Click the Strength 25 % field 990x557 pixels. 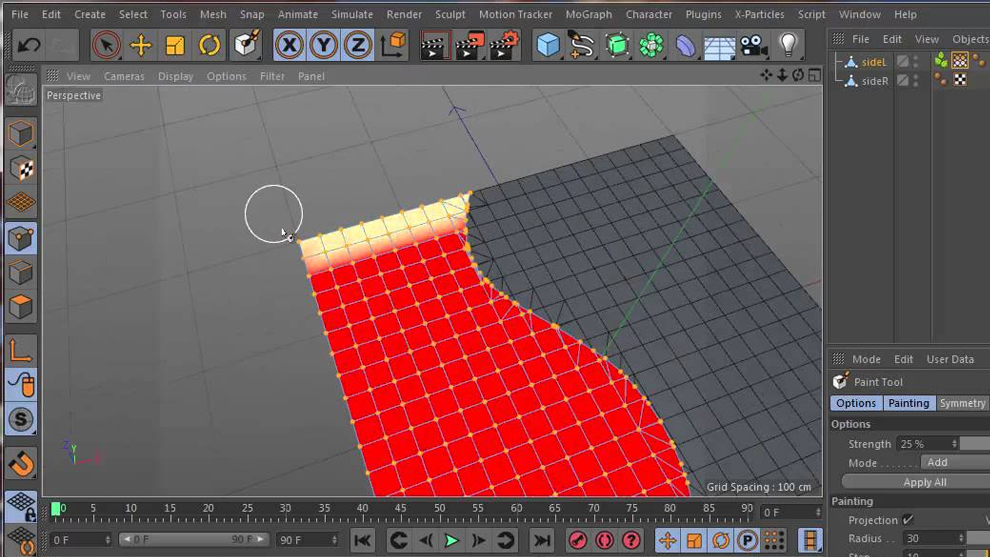click(x=922, y=444)
